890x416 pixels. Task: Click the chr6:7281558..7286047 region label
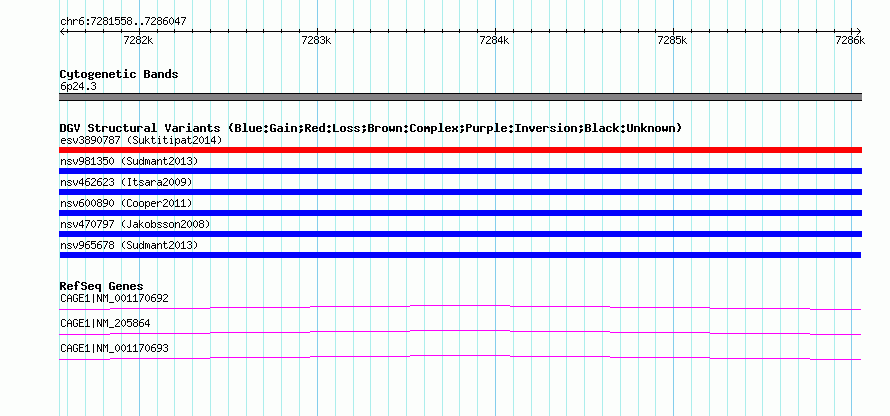[123, 22]
